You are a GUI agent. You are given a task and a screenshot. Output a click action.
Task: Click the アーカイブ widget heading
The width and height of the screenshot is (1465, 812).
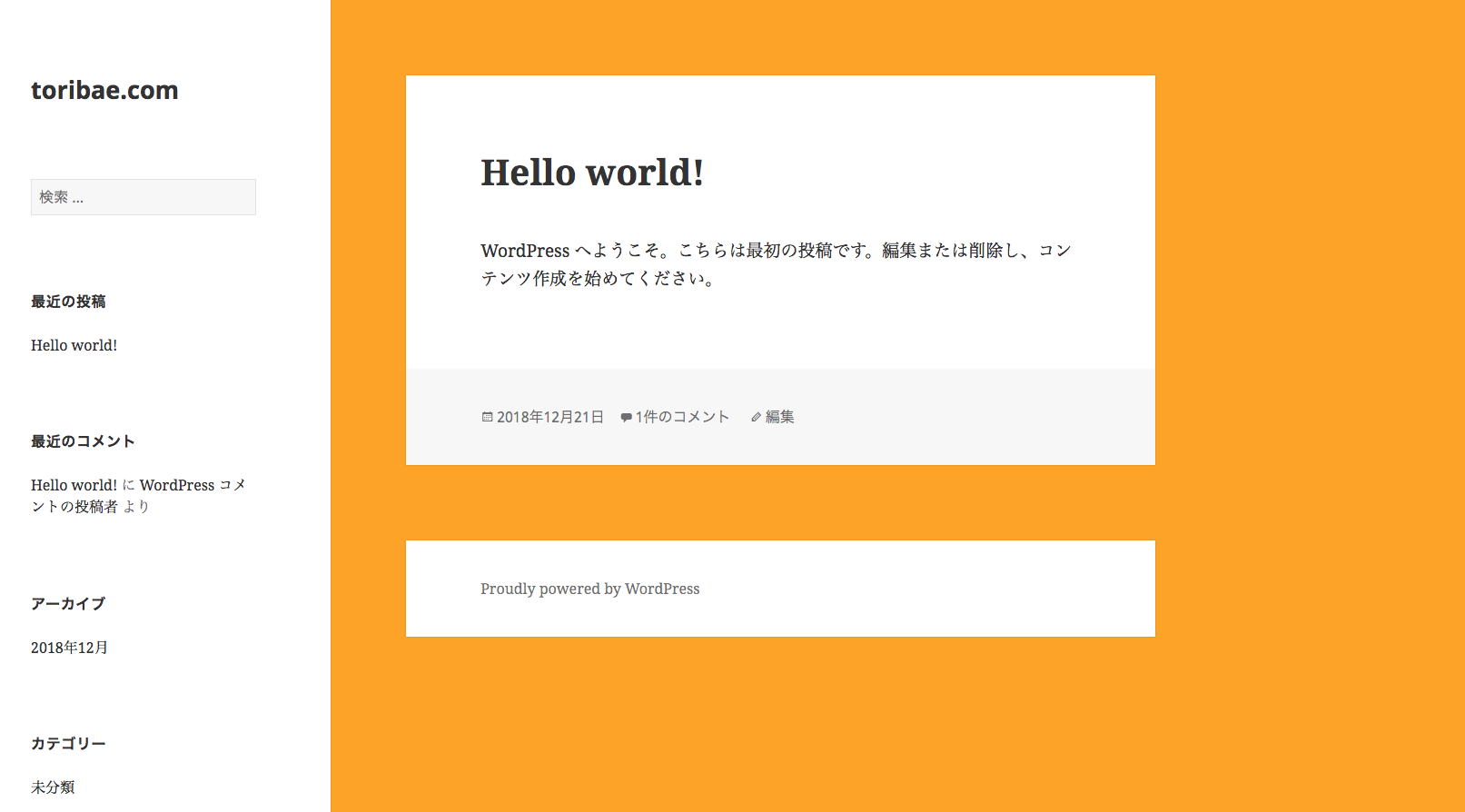pyautogui.click(x=68, y=604)
